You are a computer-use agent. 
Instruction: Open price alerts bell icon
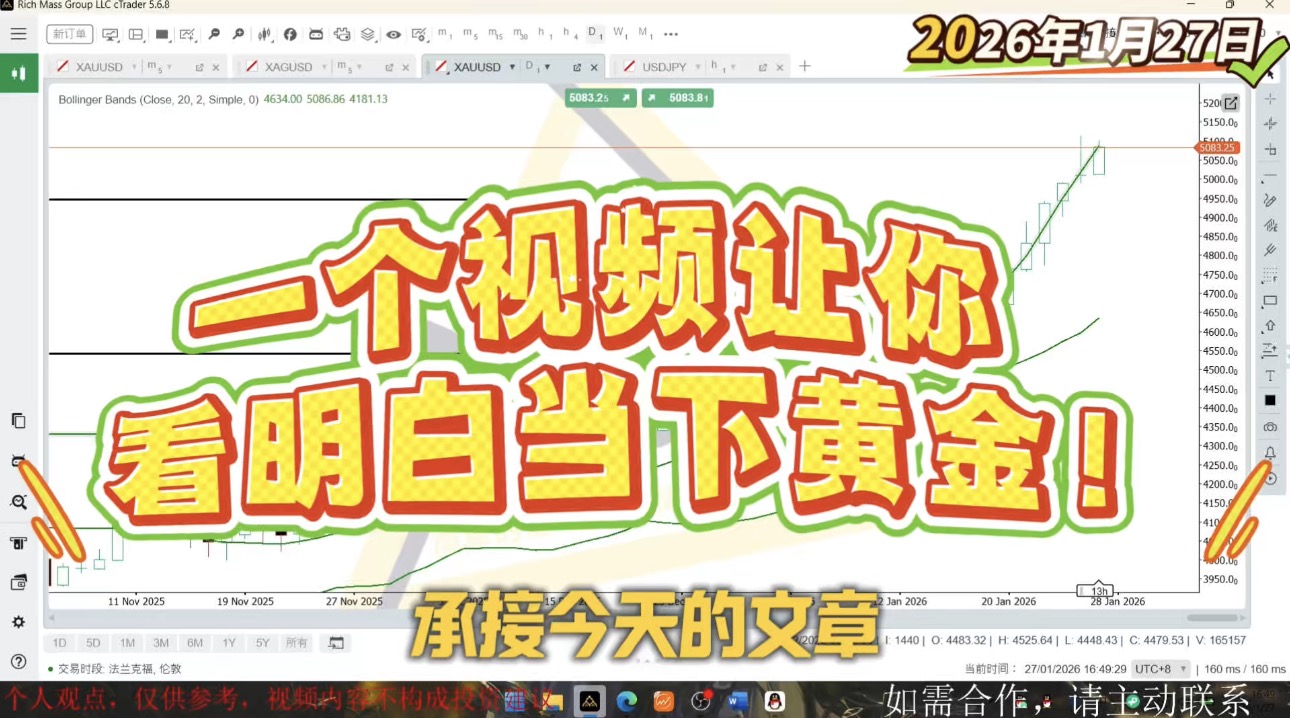[1270, 453]
